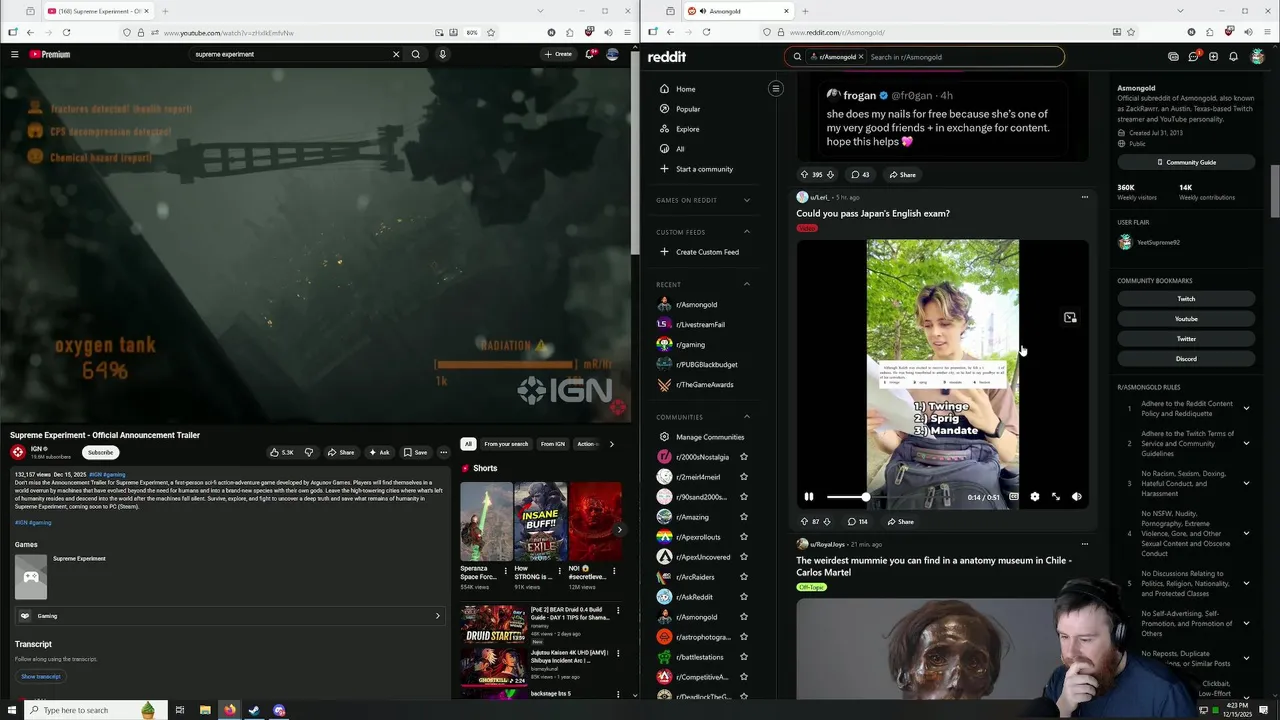This screenshot has height=720, width=1280.
Task: Share the IGN video
Action: click(341, 452)
